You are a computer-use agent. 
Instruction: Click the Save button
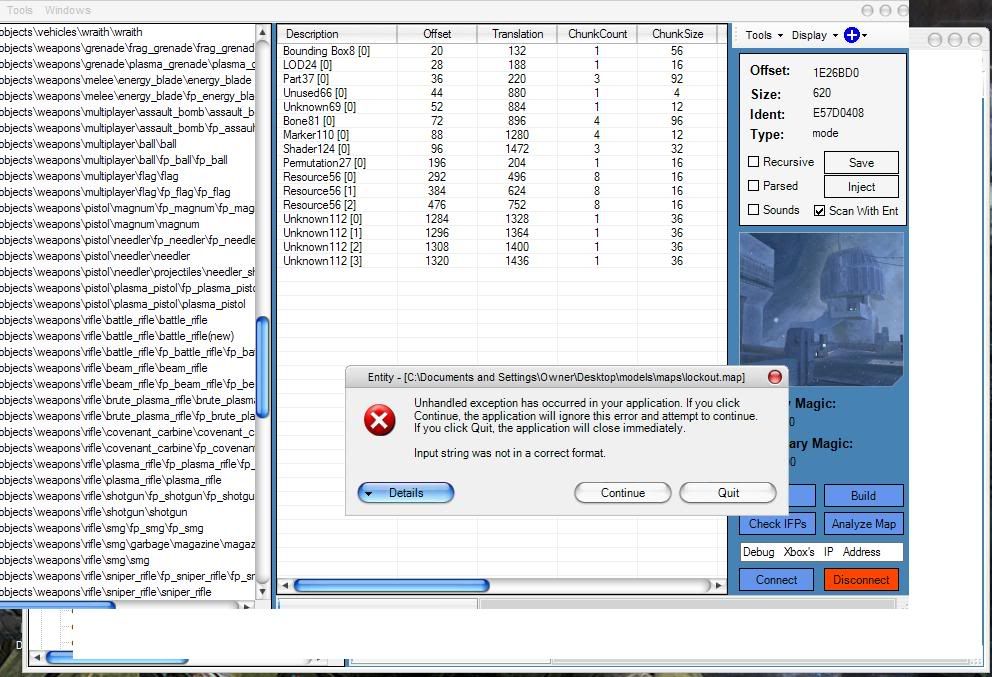point(861,163)
